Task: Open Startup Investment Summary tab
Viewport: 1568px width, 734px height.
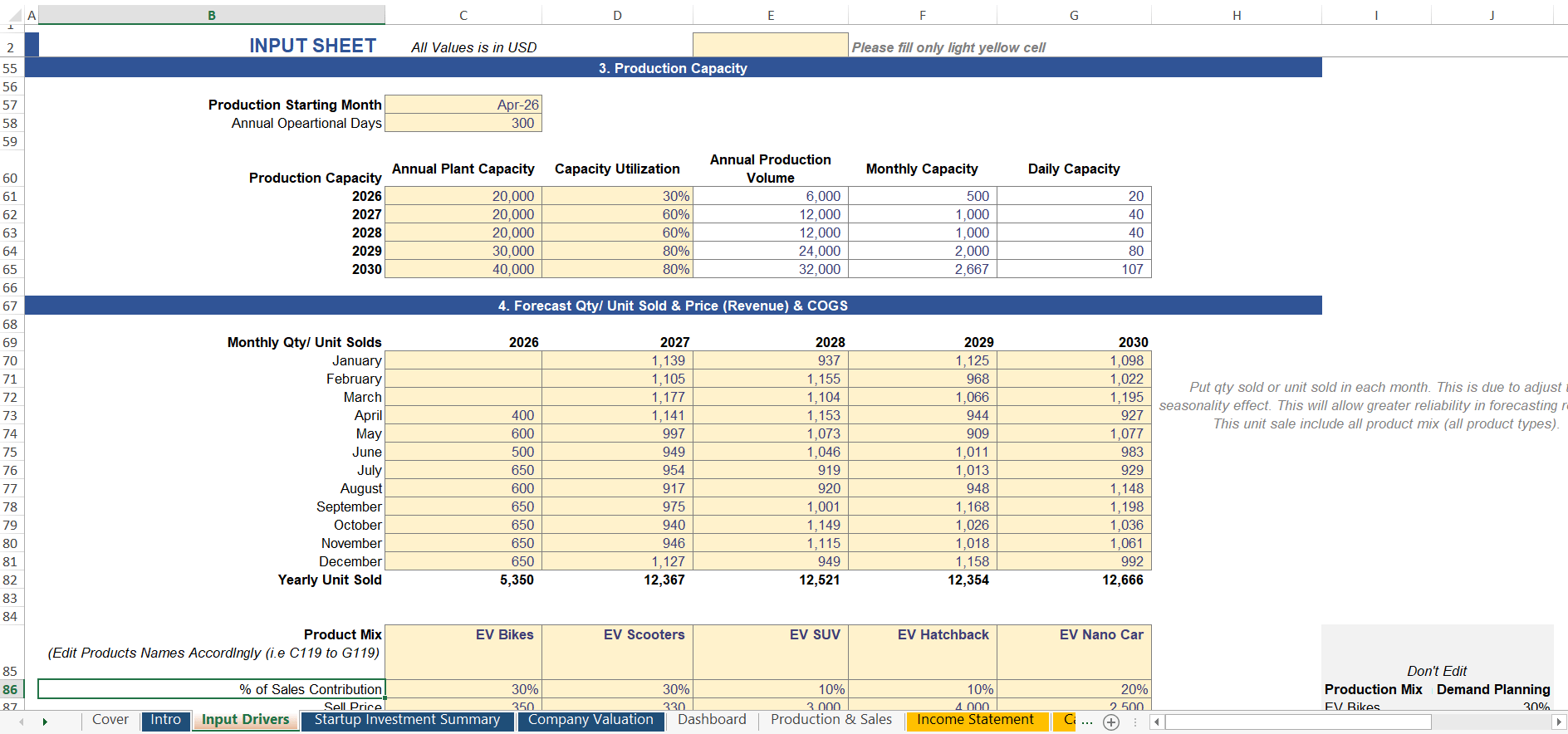Action: (407, 720)
